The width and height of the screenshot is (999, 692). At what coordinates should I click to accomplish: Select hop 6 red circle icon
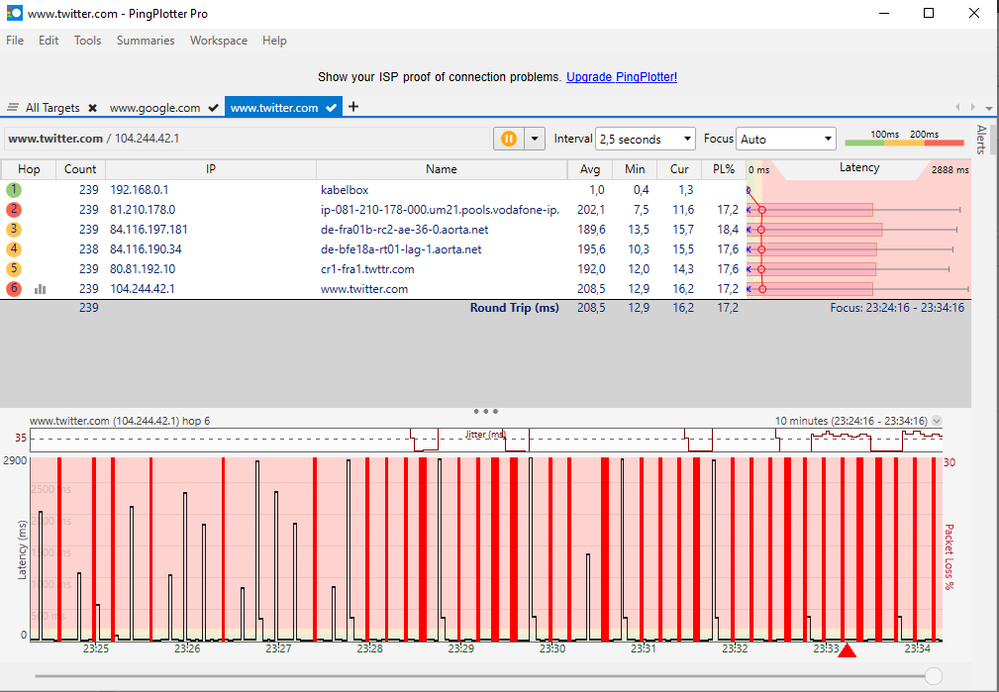pos(14,289)
